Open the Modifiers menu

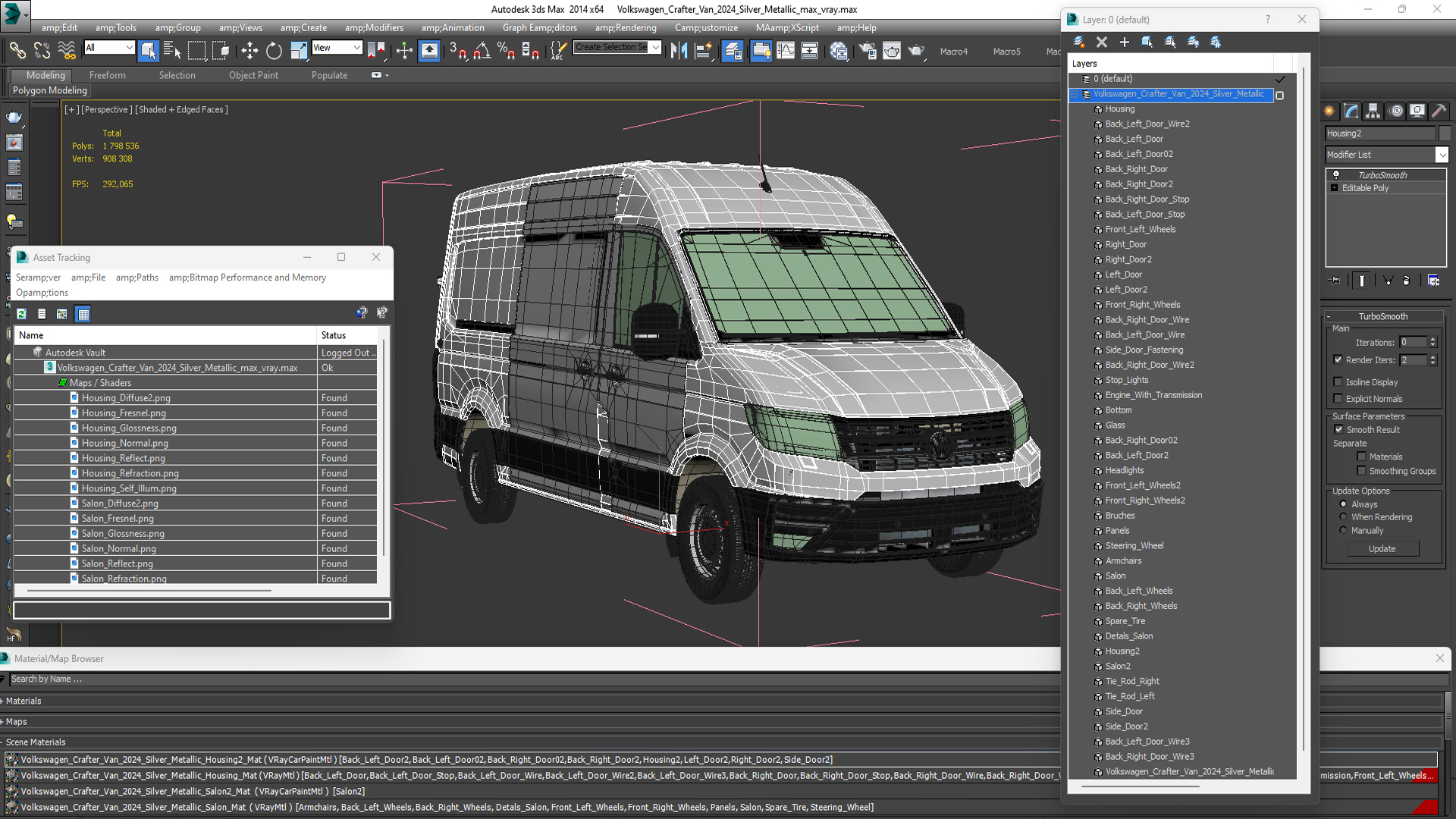[374, 27]
